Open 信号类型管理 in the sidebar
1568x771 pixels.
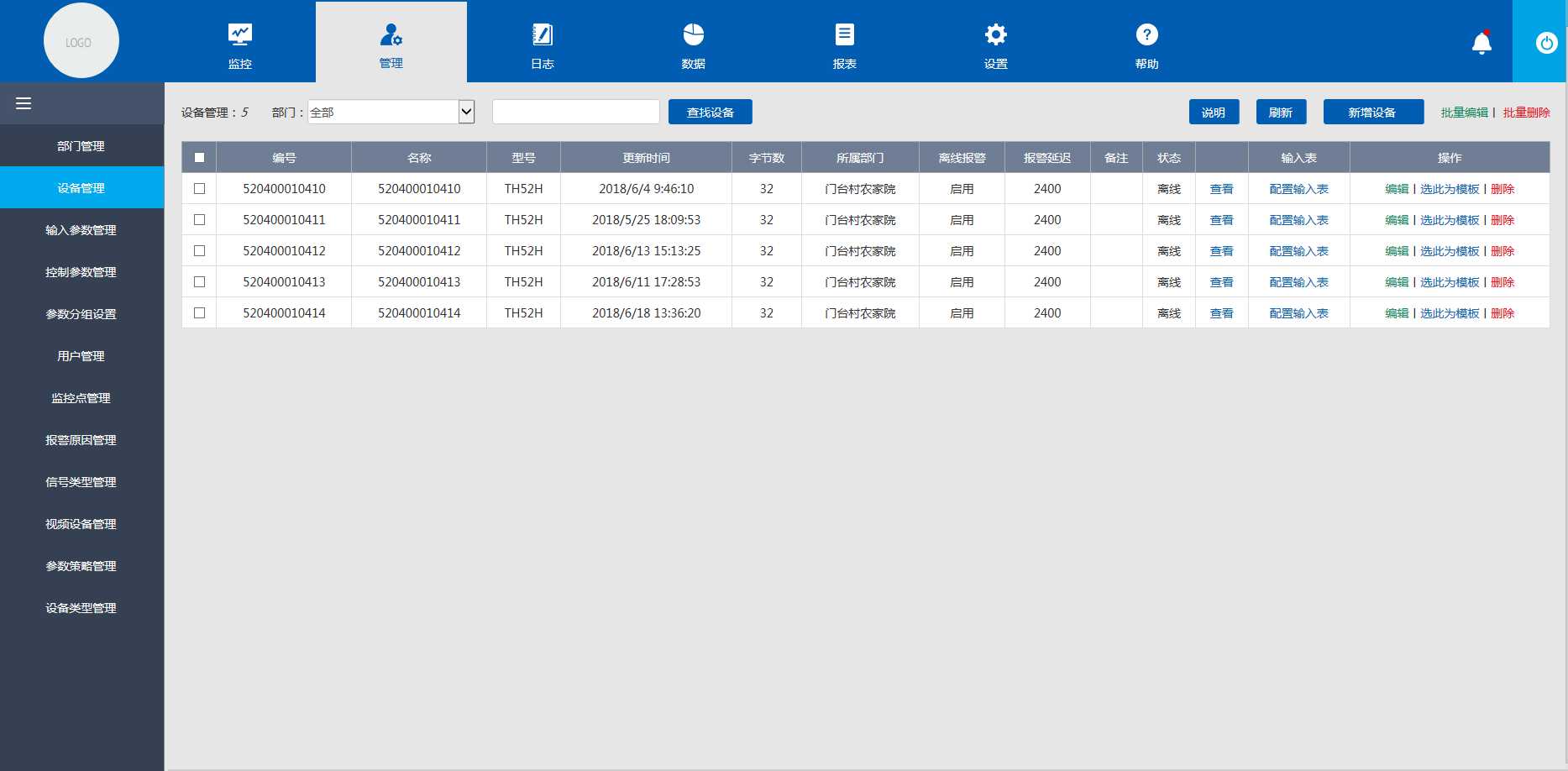pyautogui.click(x=81, y=481)
